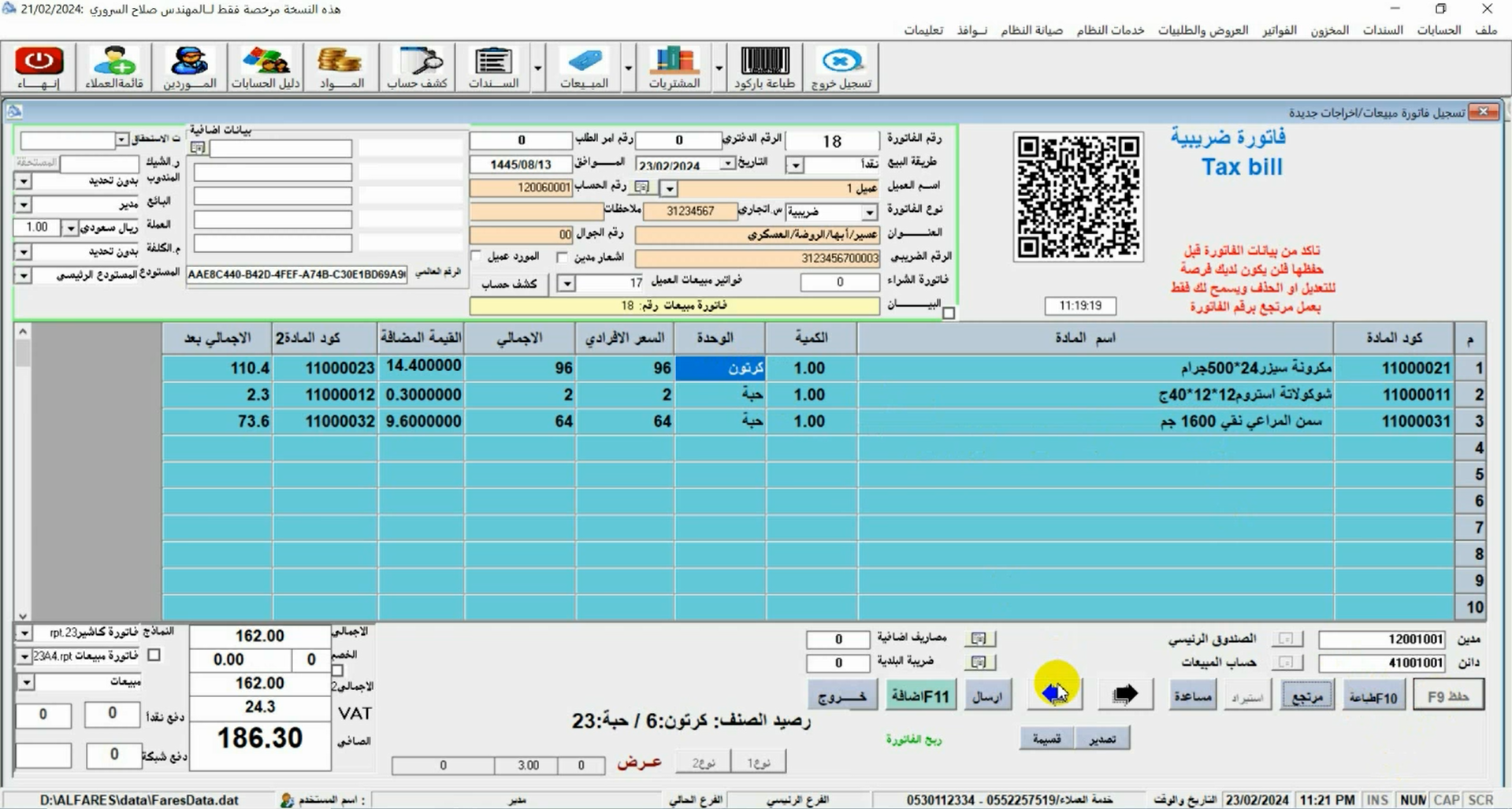Open the ملف menu
This screenshot has height=809, width=1512.
click(1486, 30)
